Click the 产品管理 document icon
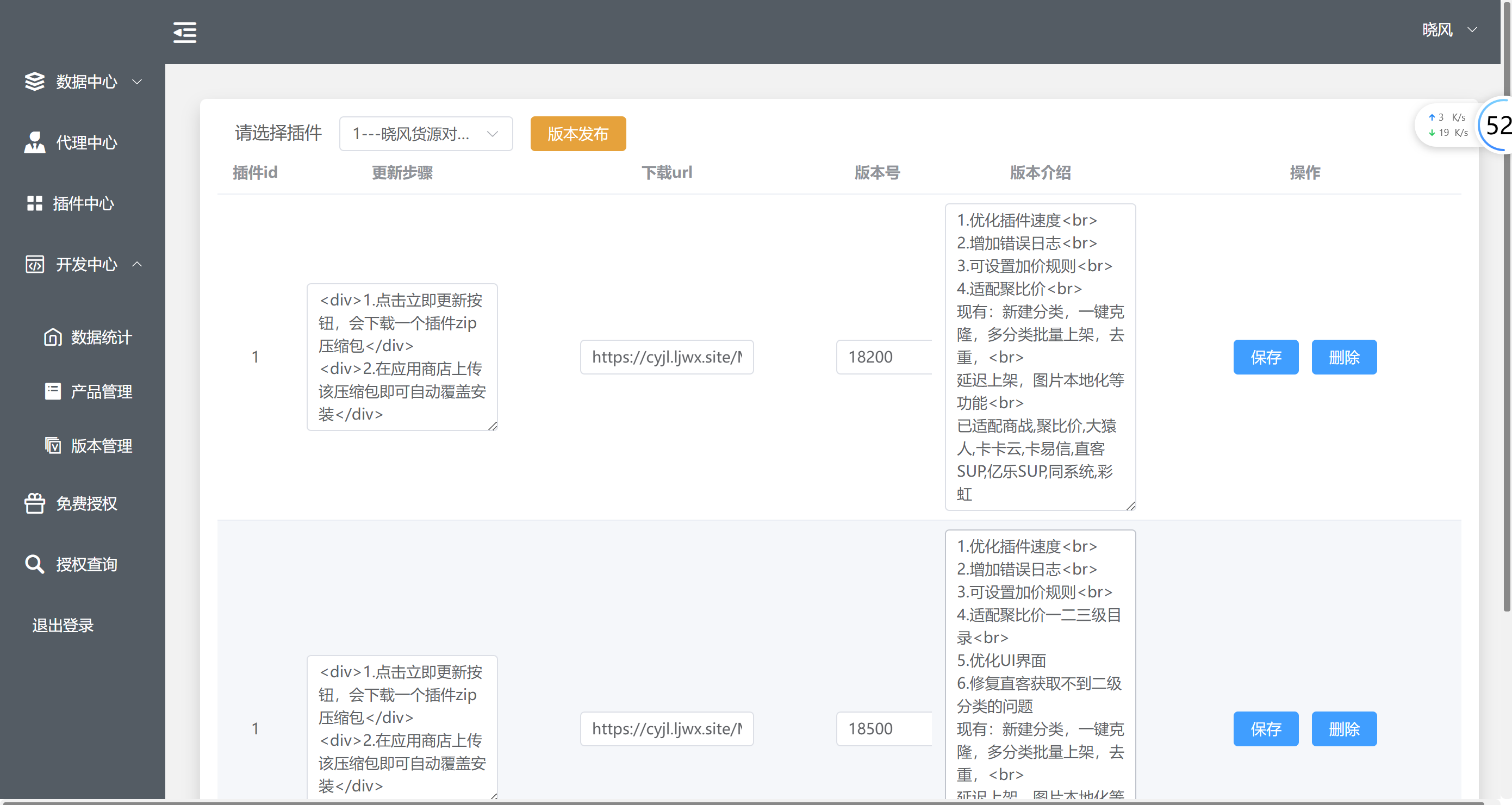The image size is (1512, 805). pos(53,391)
